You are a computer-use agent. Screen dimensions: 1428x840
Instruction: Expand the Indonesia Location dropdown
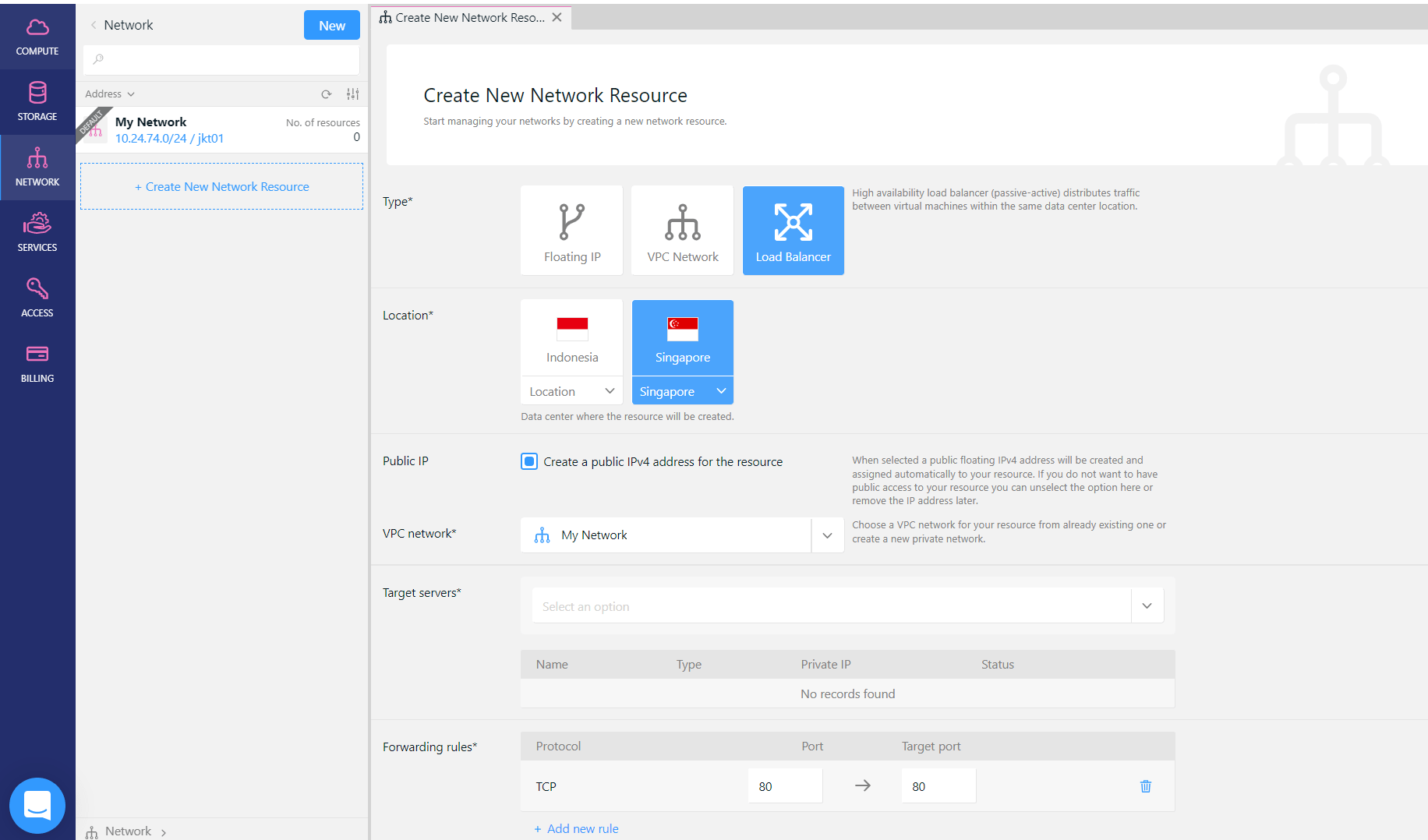[x=571, y=391]
